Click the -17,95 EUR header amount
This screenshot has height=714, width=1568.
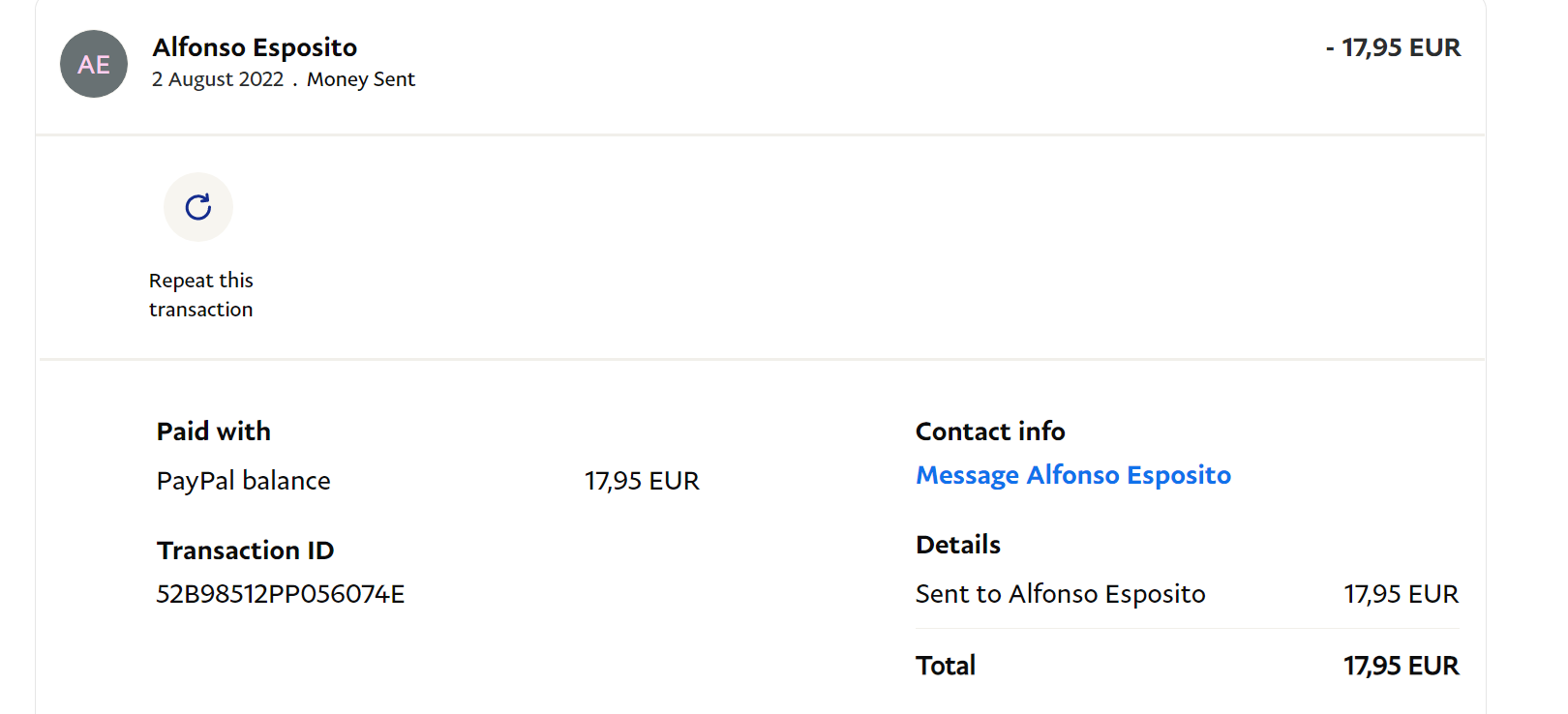click(x=1393, y=47)
